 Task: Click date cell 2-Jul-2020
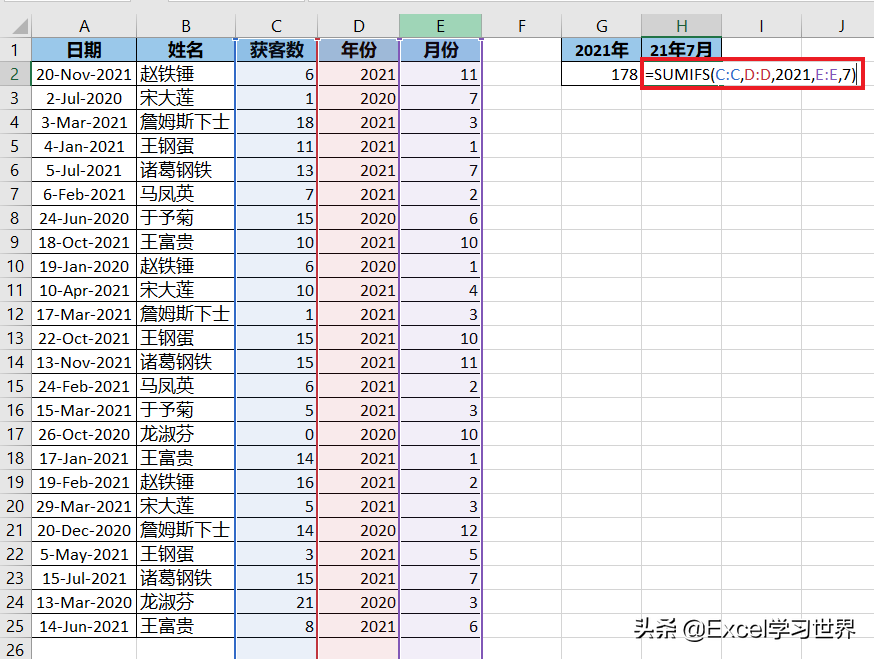[x=84, y=98]
